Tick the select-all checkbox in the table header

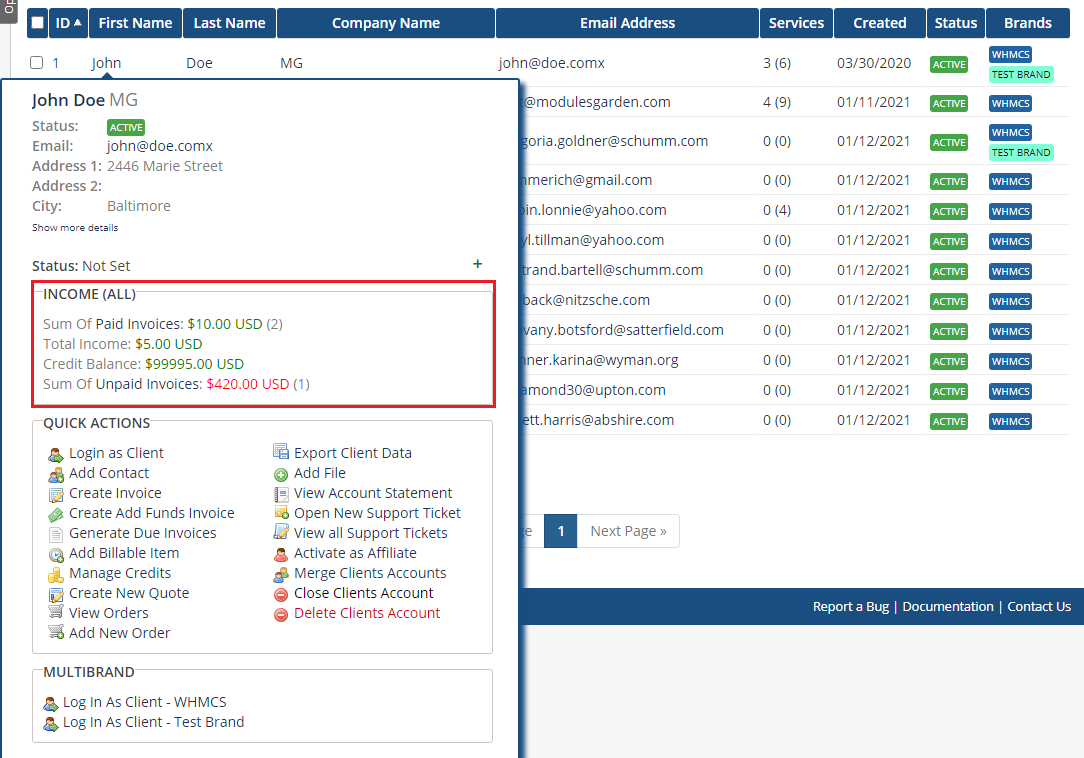(38, 23)
